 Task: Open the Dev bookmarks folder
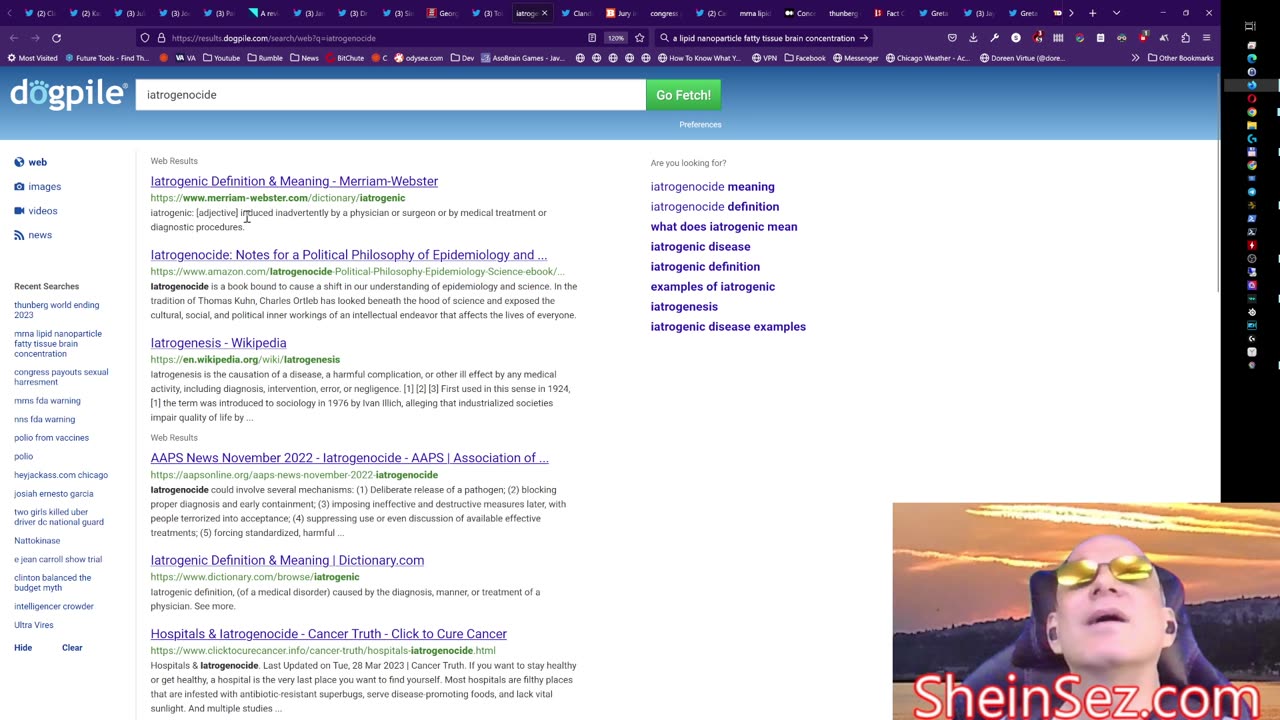(462, 58)
